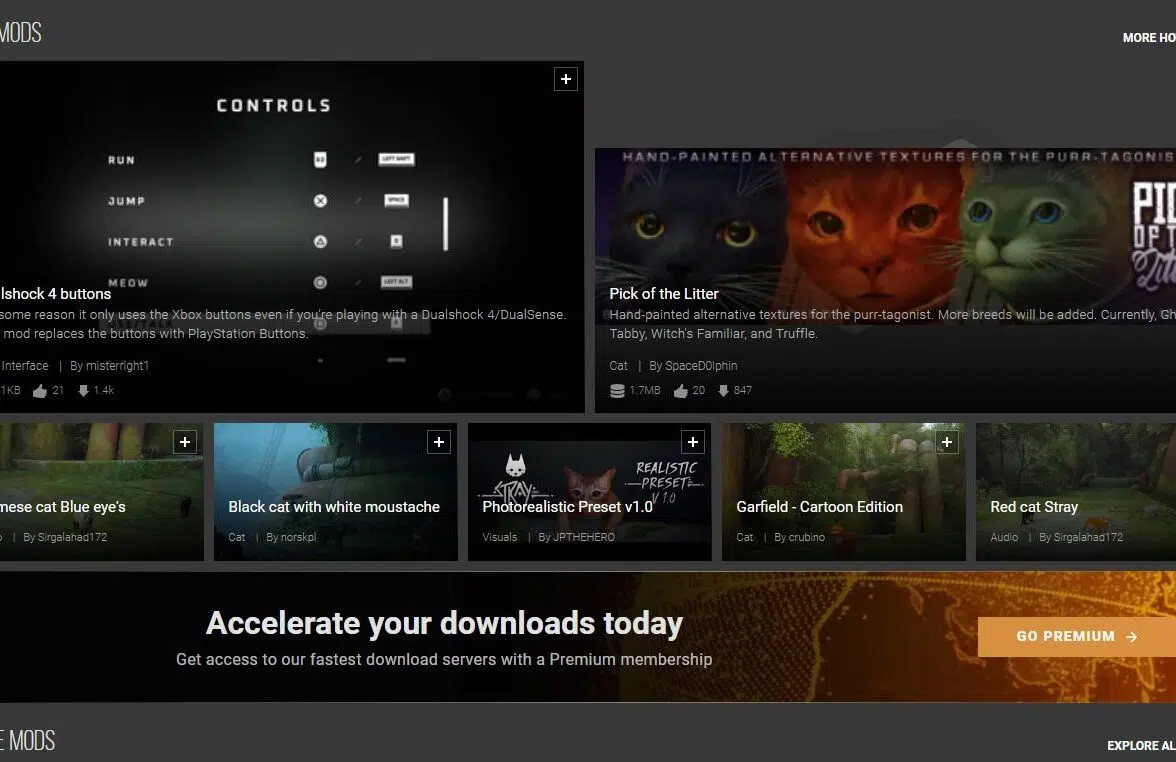1176x762 pixels.
Task: Open the MORE HOT MODS link
Action: [x=1149, y=38]
